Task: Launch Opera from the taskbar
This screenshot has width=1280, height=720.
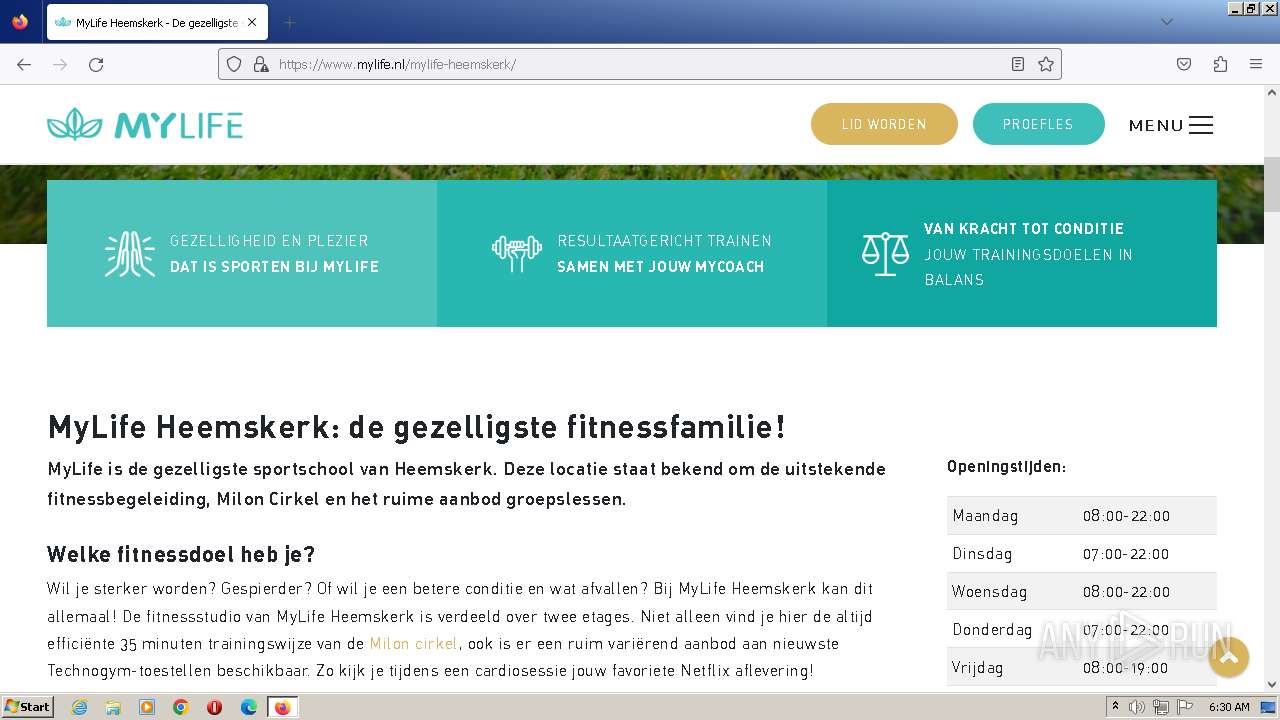Action: [215, 707]
